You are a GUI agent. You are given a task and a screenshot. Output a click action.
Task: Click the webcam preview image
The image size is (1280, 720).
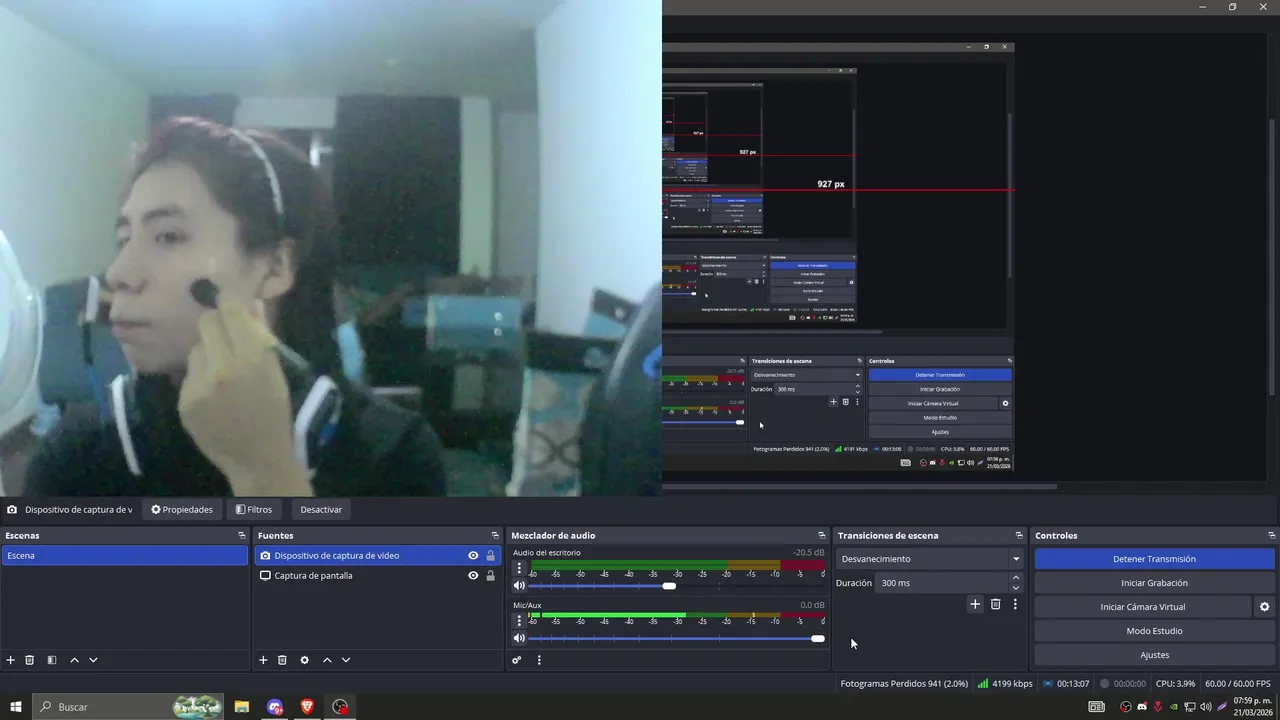[x=330, y=248]
